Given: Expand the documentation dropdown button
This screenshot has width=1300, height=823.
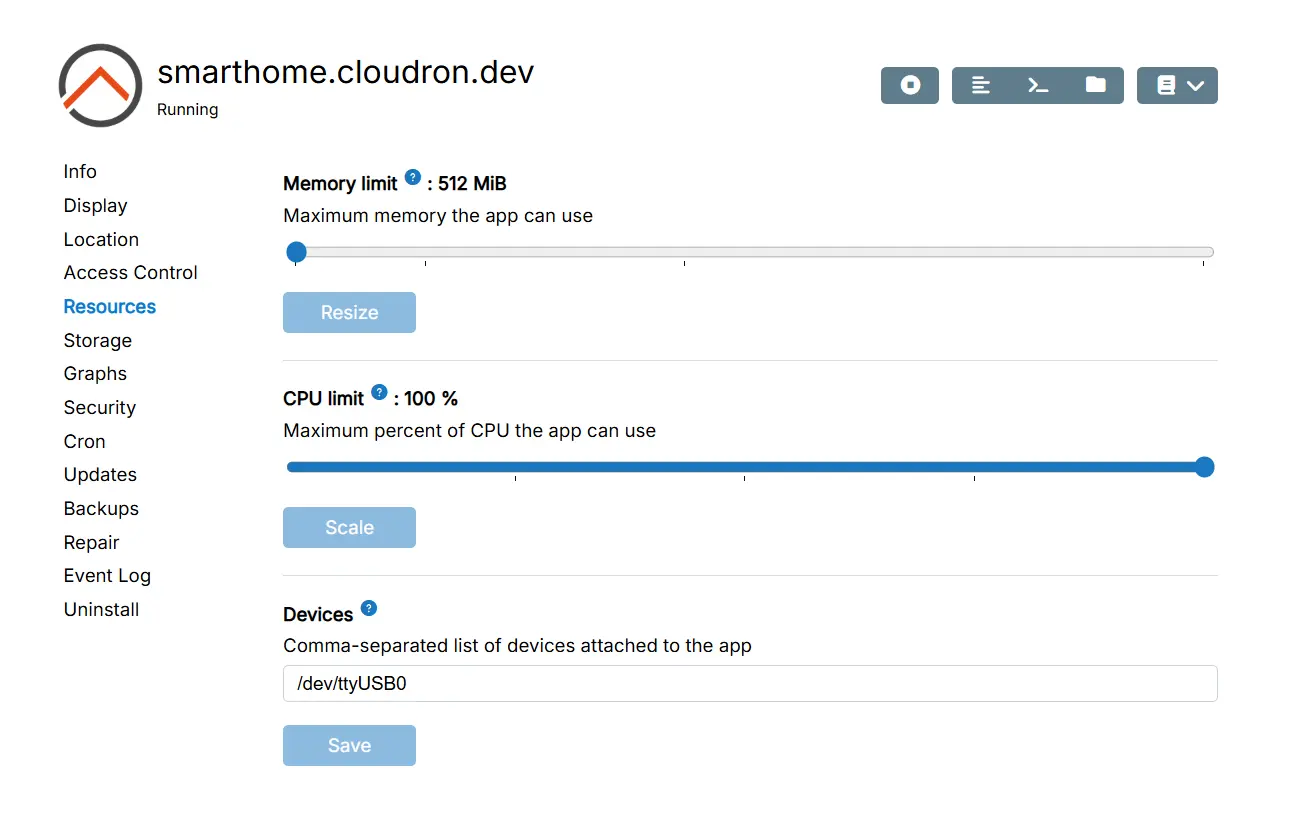Looking at the screenshot, I should [1177, 85].
